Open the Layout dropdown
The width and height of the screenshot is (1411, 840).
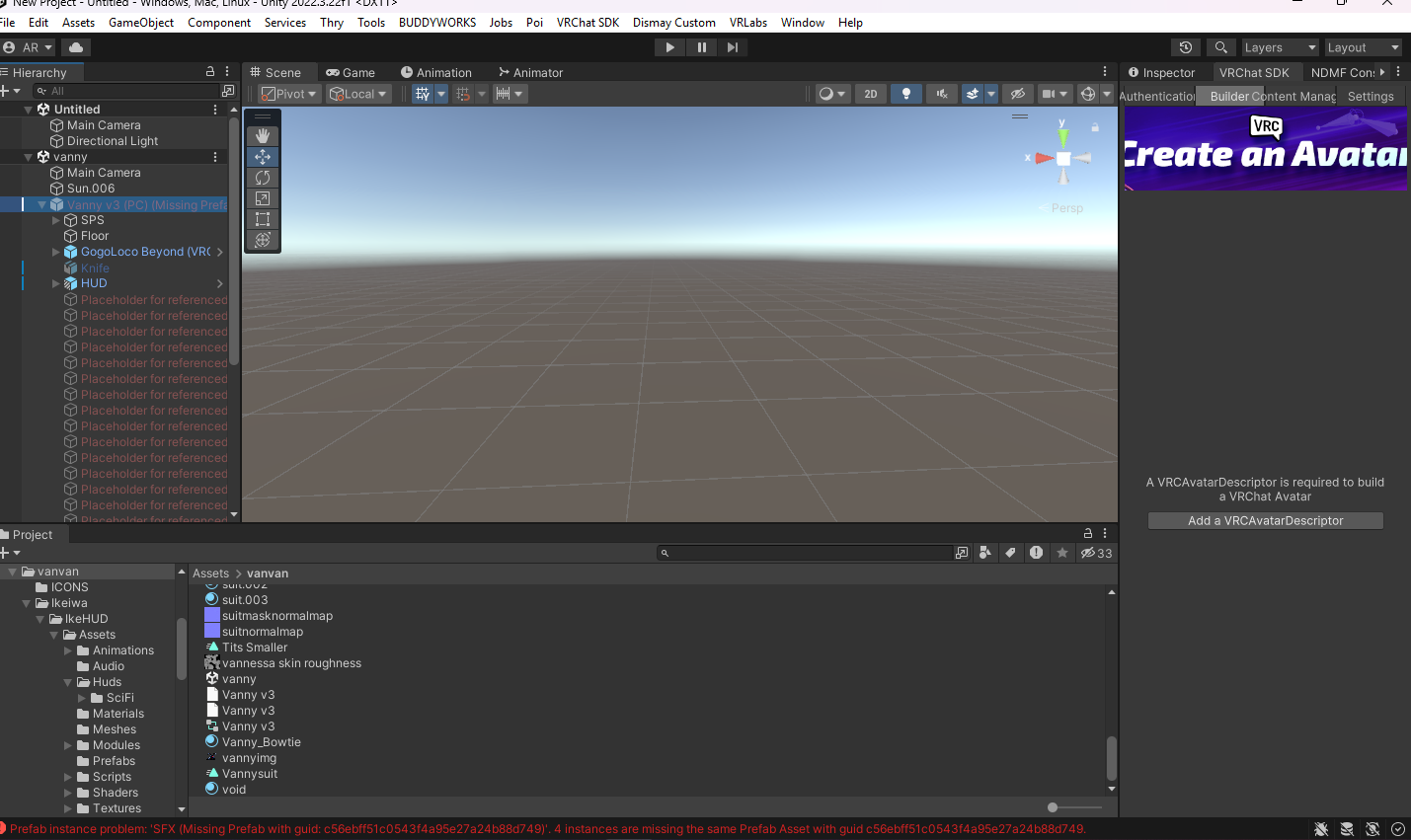(1363, 47)
